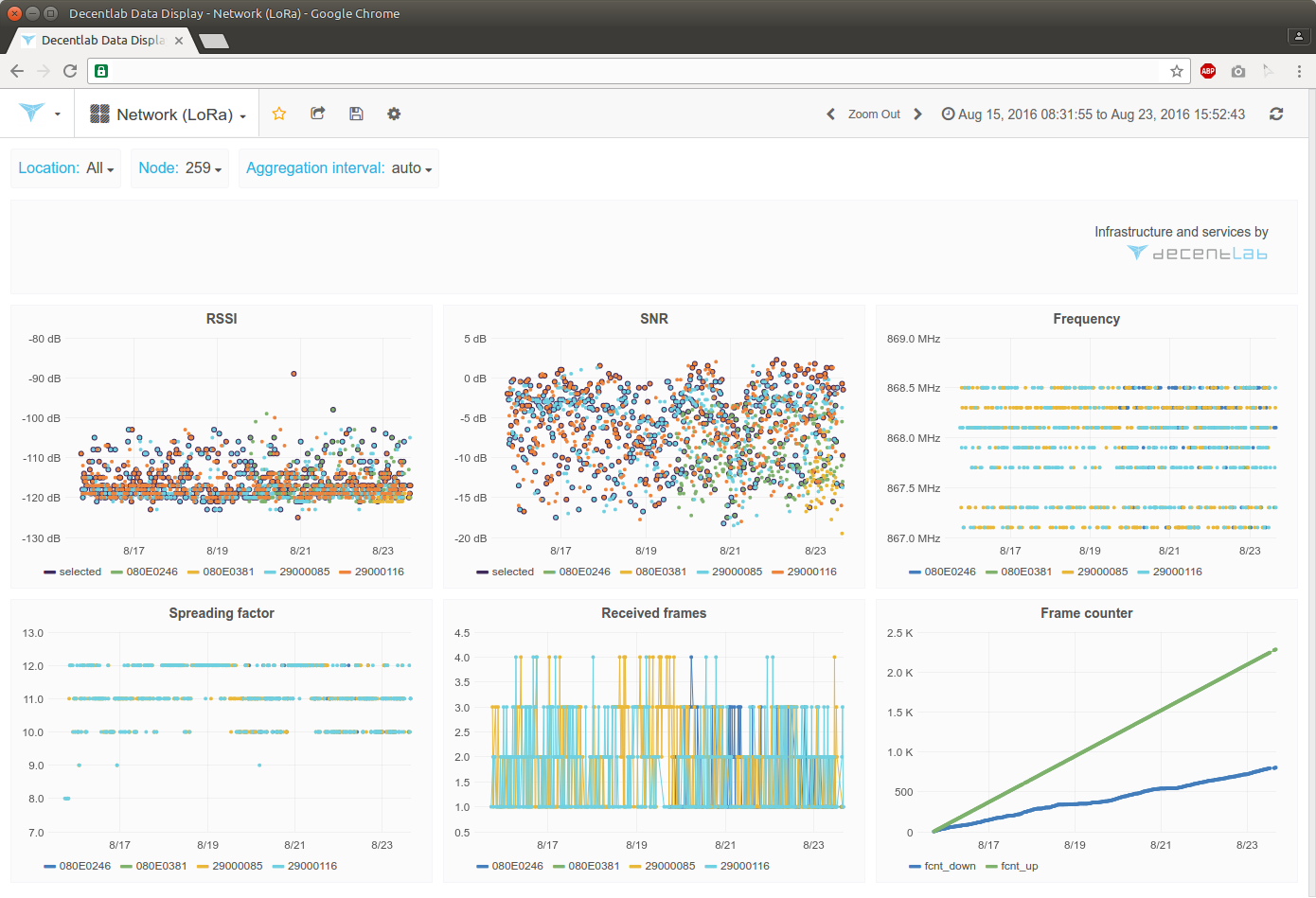
Task: Click the Grafana logo menu icon
Action: point(31,112)
